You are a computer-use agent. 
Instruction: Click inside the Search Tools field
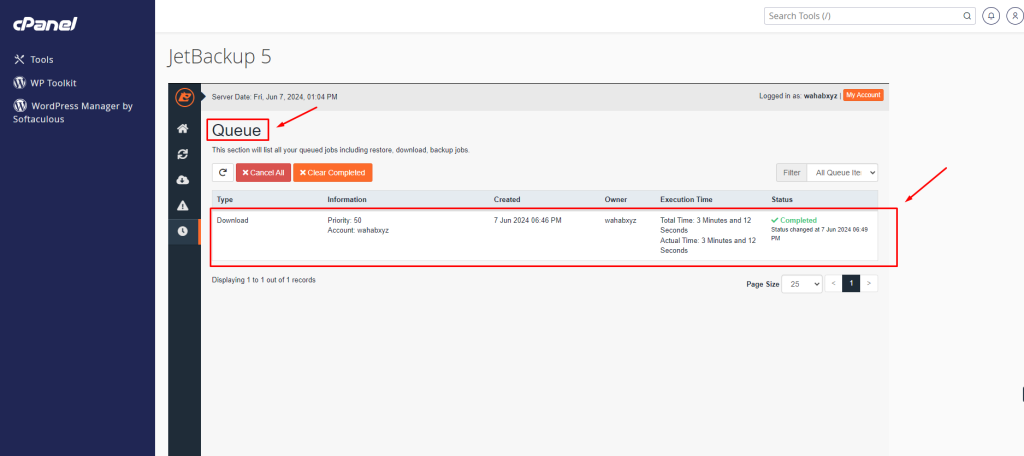tap(865, 16)
